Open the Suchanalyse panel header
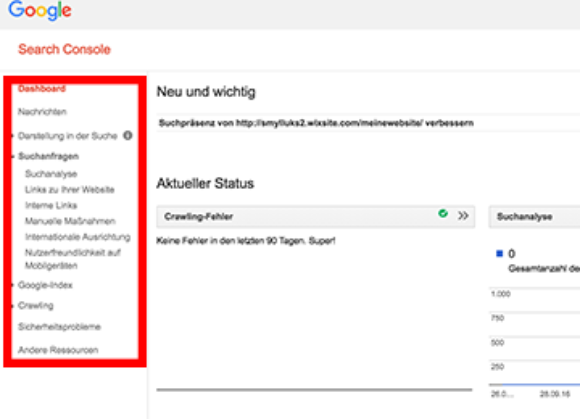 pos(534,217)
